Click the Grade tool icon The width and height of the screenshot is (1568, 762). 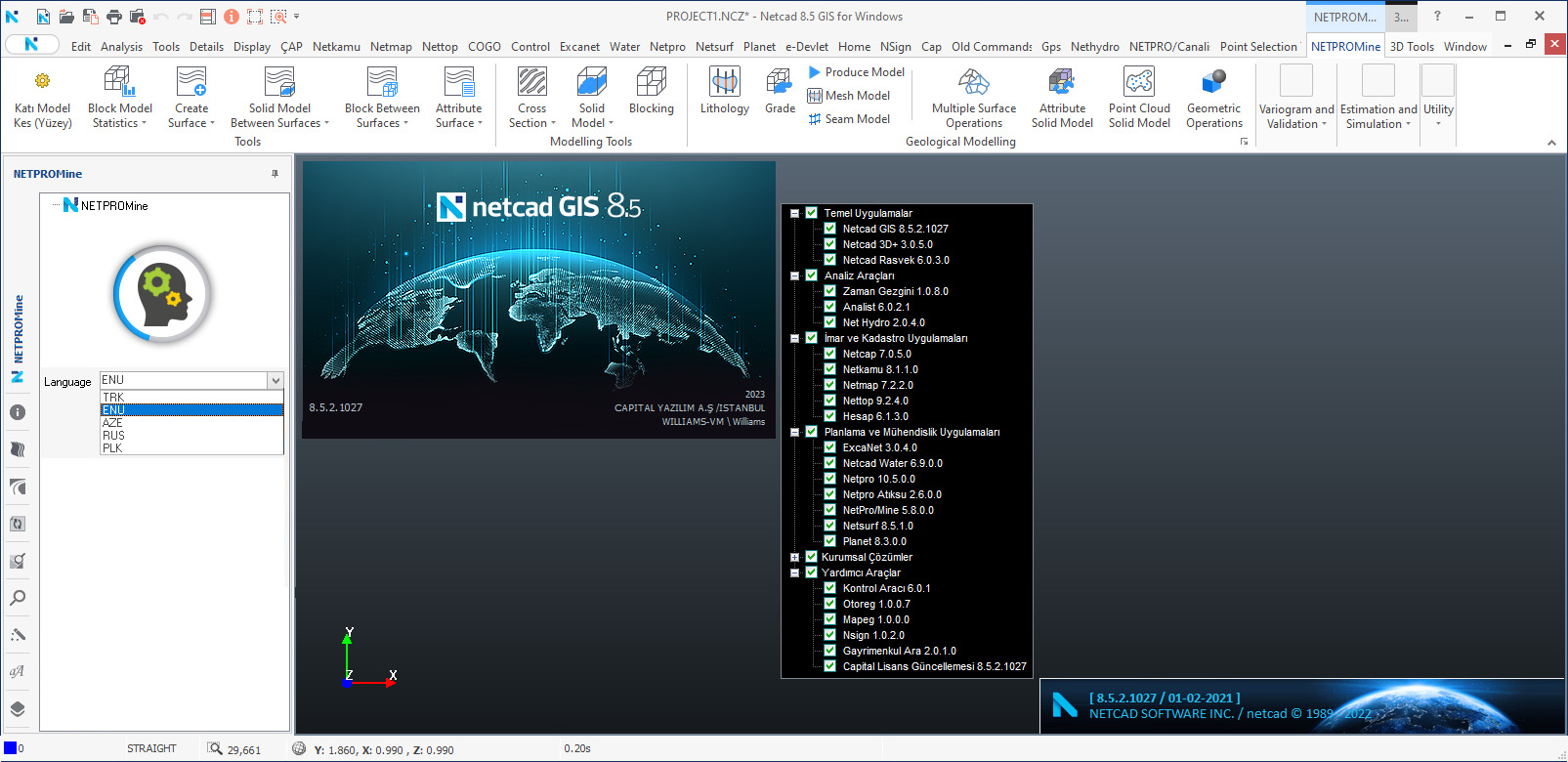(780, 82)
